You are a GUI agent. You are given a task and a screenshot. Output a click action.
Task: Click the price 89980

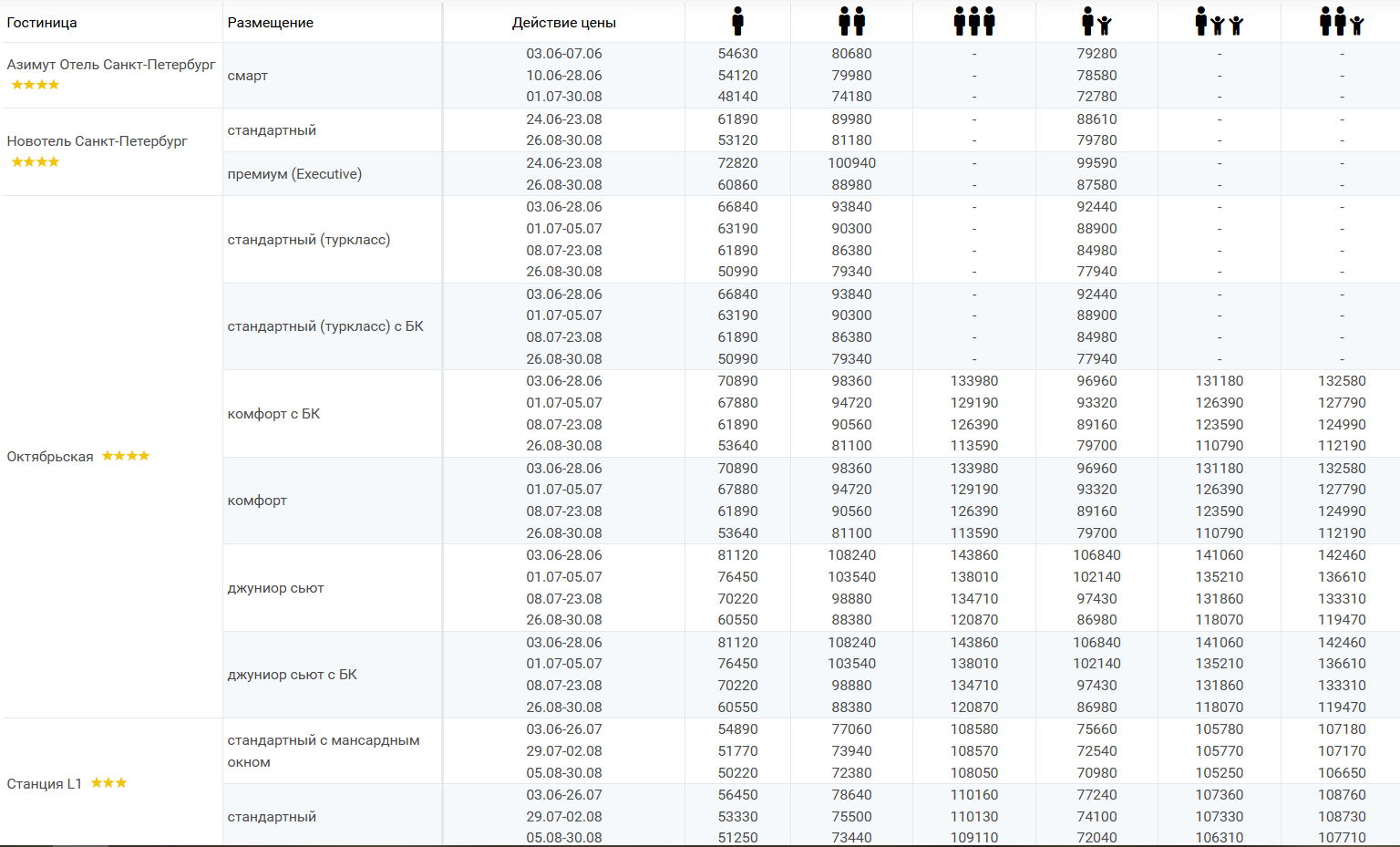tap(851, 119)
